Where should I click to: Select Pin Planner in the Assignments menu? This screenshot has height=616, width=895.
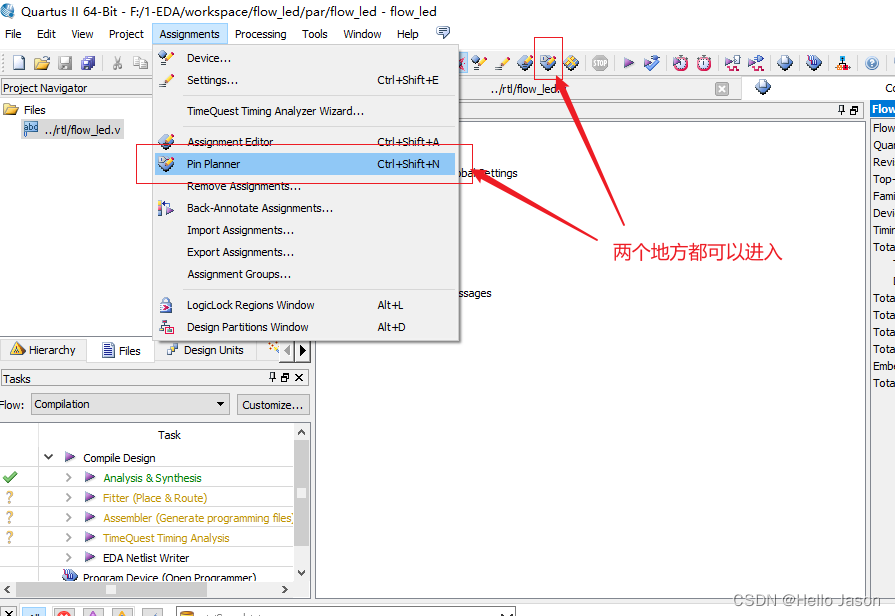305,164
